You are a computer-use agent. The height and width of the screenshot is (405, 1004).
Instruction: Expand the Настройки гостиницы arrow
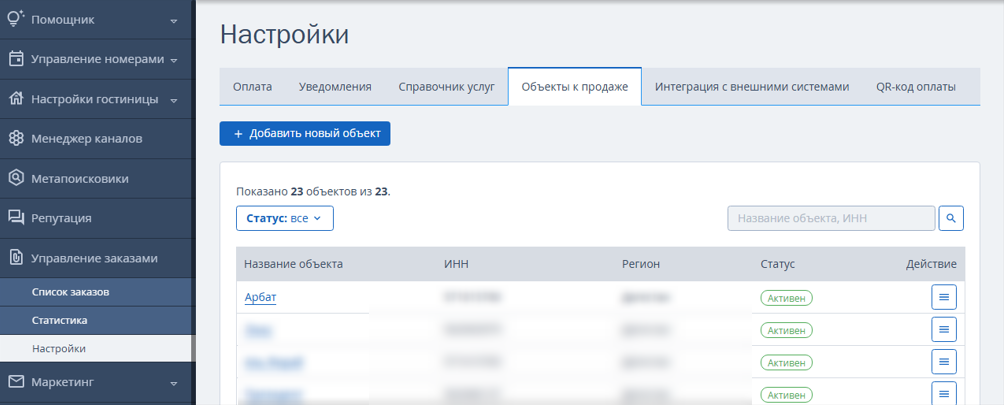174,100
